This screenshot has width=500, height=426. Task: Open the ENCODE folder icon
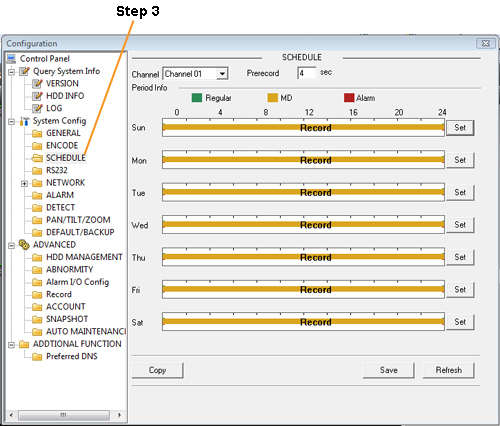(37, 146)
